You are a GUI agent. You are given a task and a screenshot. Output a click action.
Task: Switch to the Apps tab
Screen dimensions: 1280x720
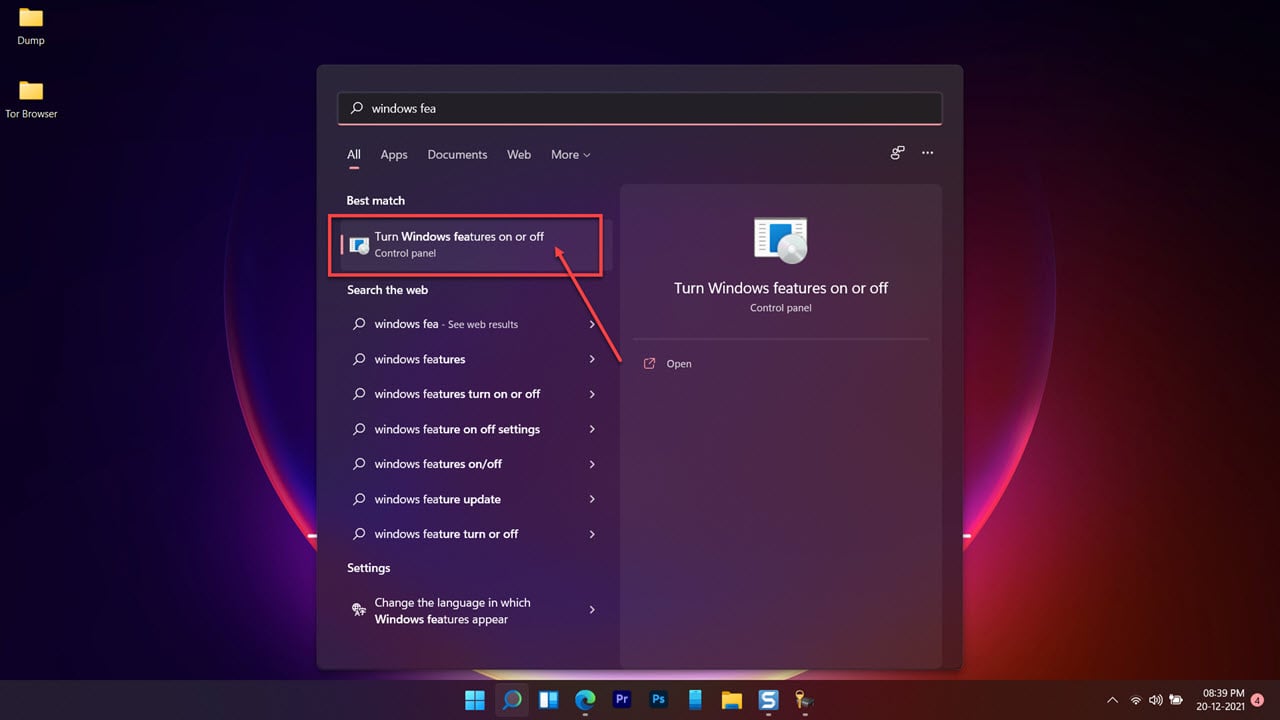[394, 155]
